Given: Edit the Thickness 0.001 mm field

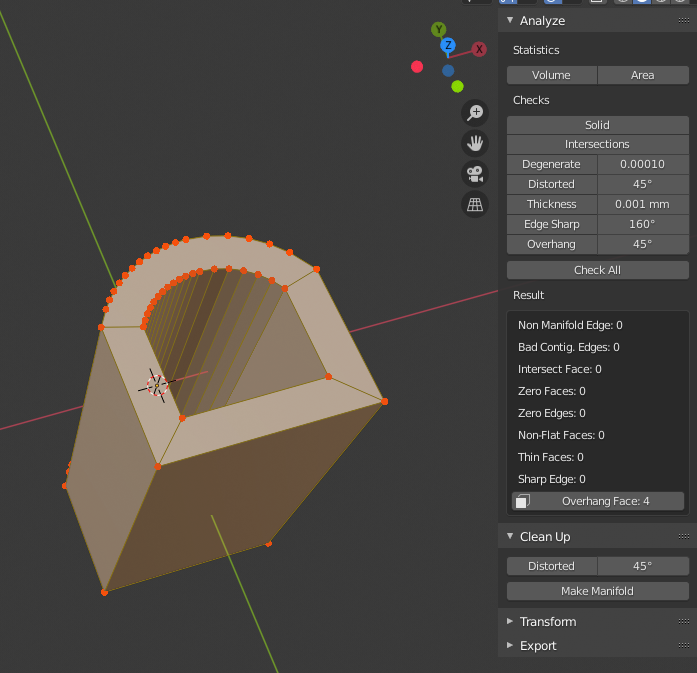Looking at the screenshot, I should [643, 204].
